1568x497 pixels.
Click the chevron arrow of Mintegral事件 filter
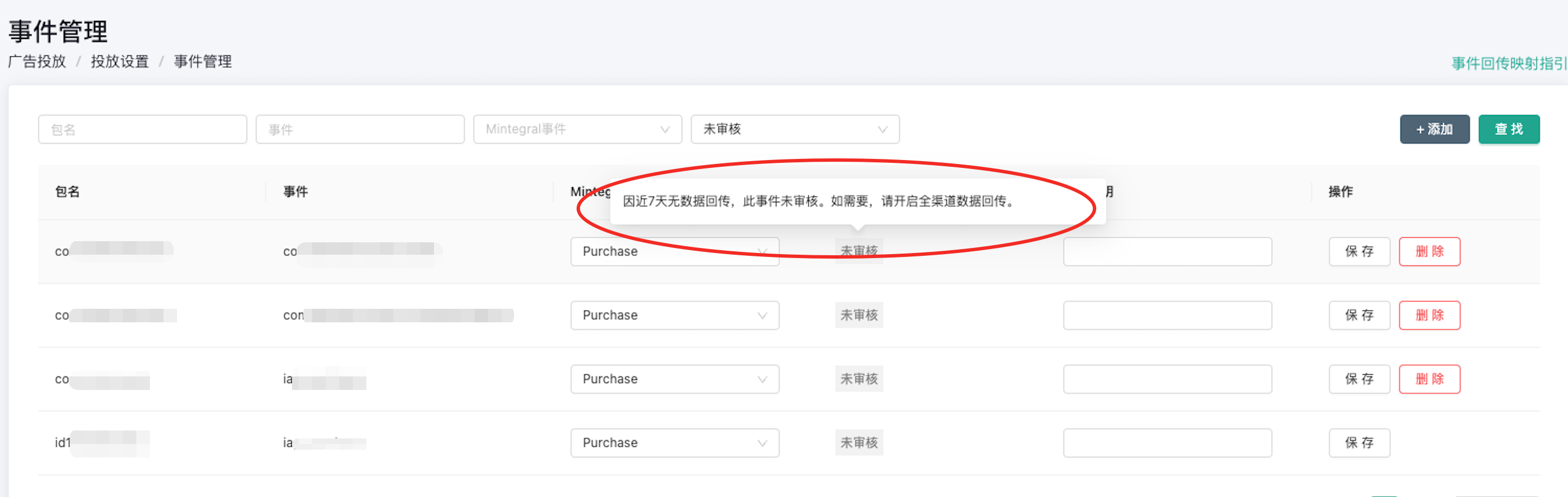point(665,130)
